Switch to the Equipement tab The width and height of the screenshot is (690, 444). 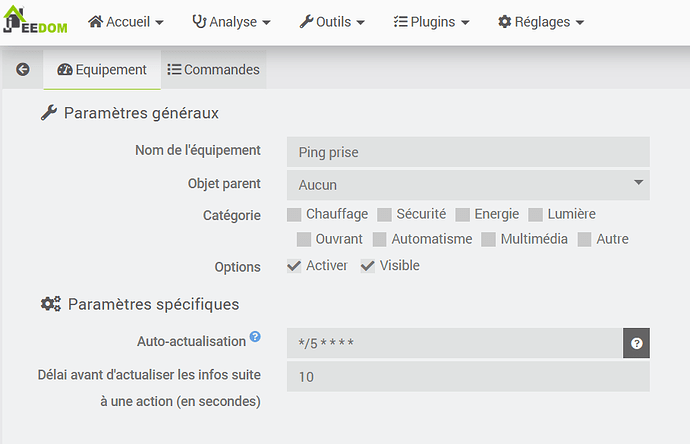pos(102,70)
